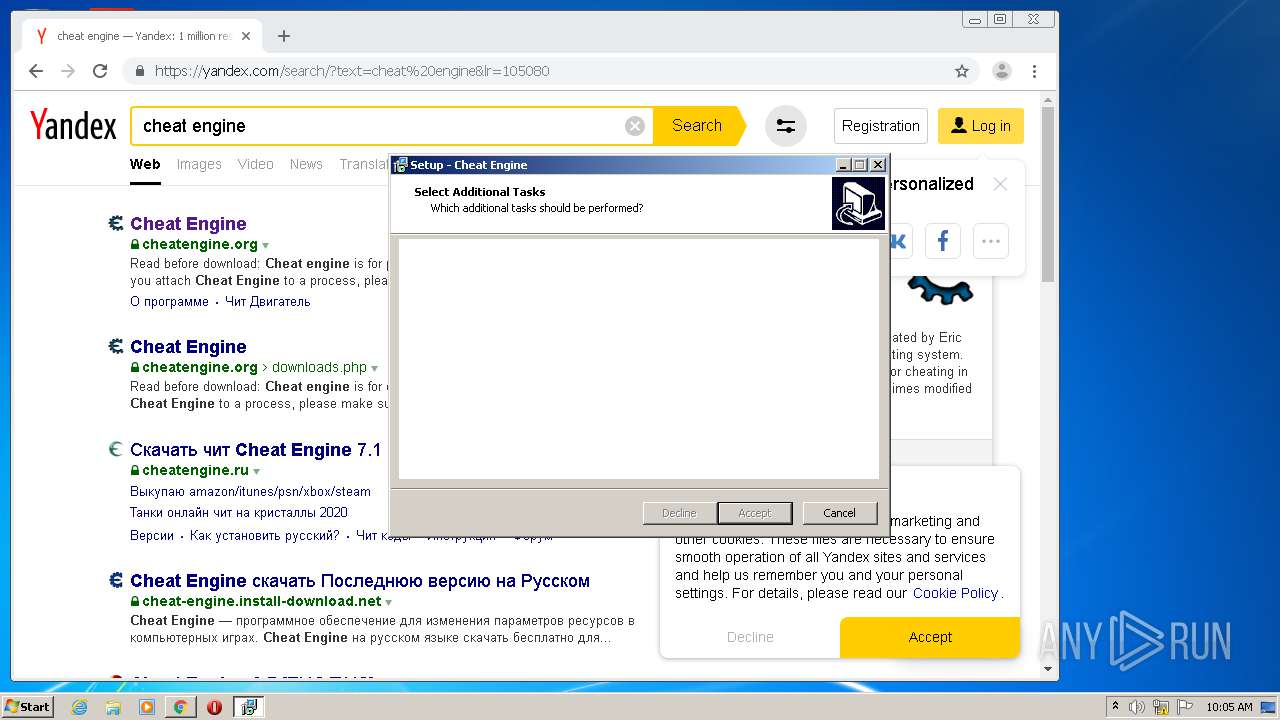The width and height of the screenshot is (1280, 720).
Task: Switch to Images search tab
Action: (199, 164)
